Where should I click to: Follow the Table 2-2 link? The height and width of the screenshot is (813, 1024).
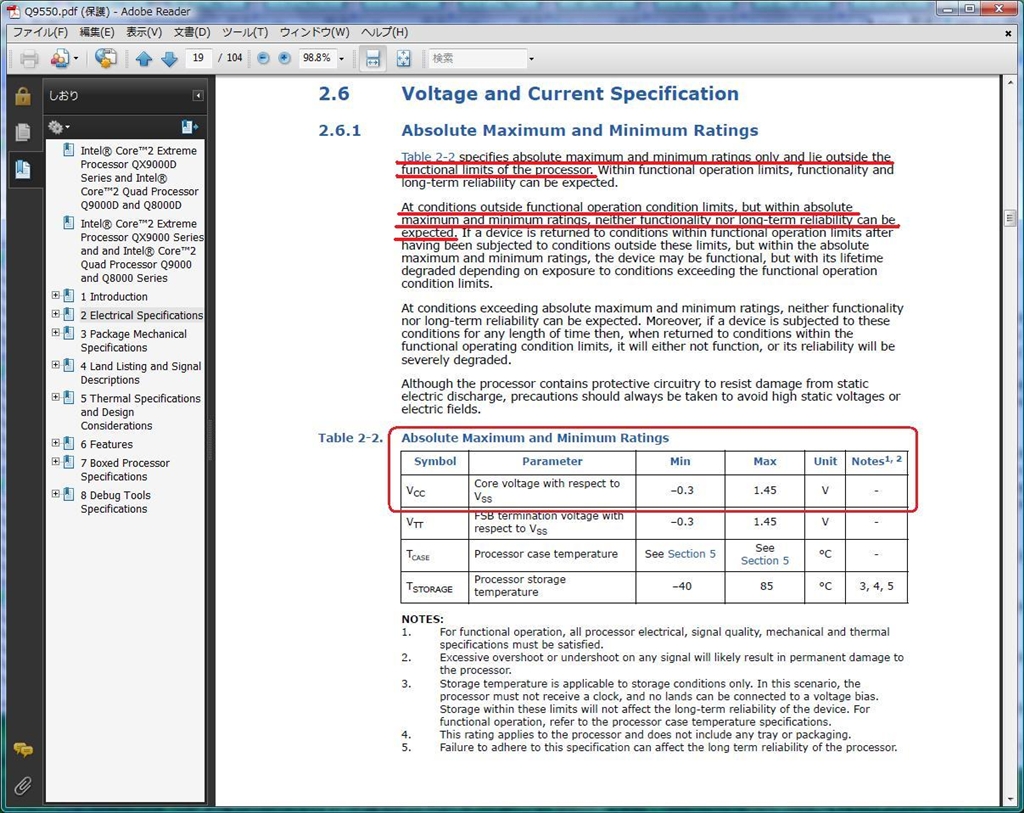[x=428, y=157]
